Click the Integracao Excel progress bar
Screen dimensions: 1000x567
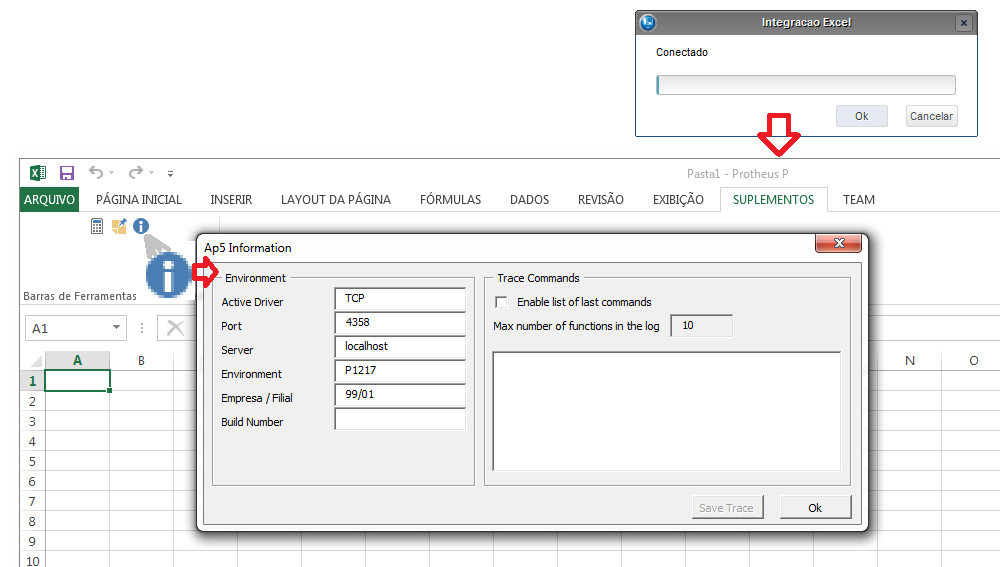point(806,85)
